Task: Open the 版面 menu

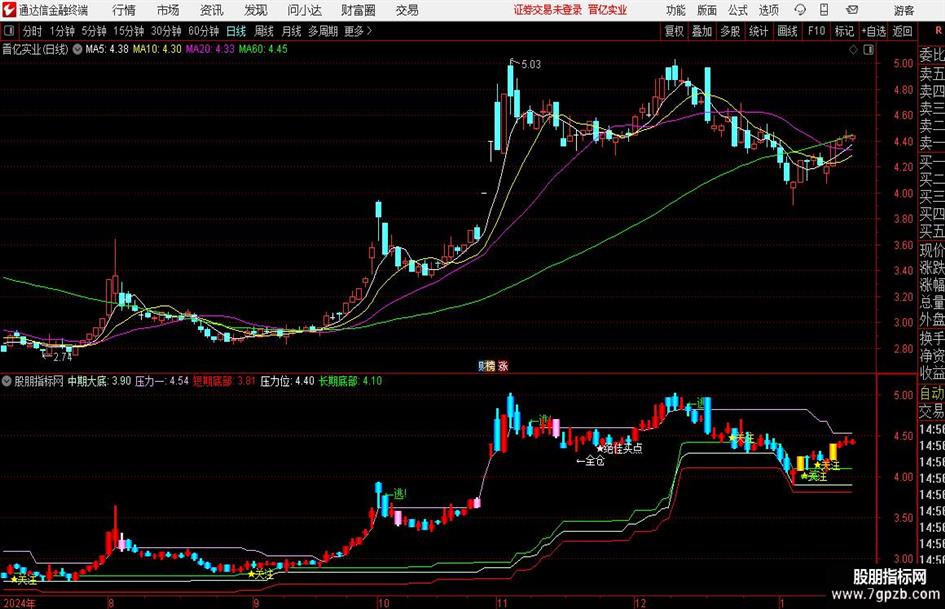Action: coord(707,10)
